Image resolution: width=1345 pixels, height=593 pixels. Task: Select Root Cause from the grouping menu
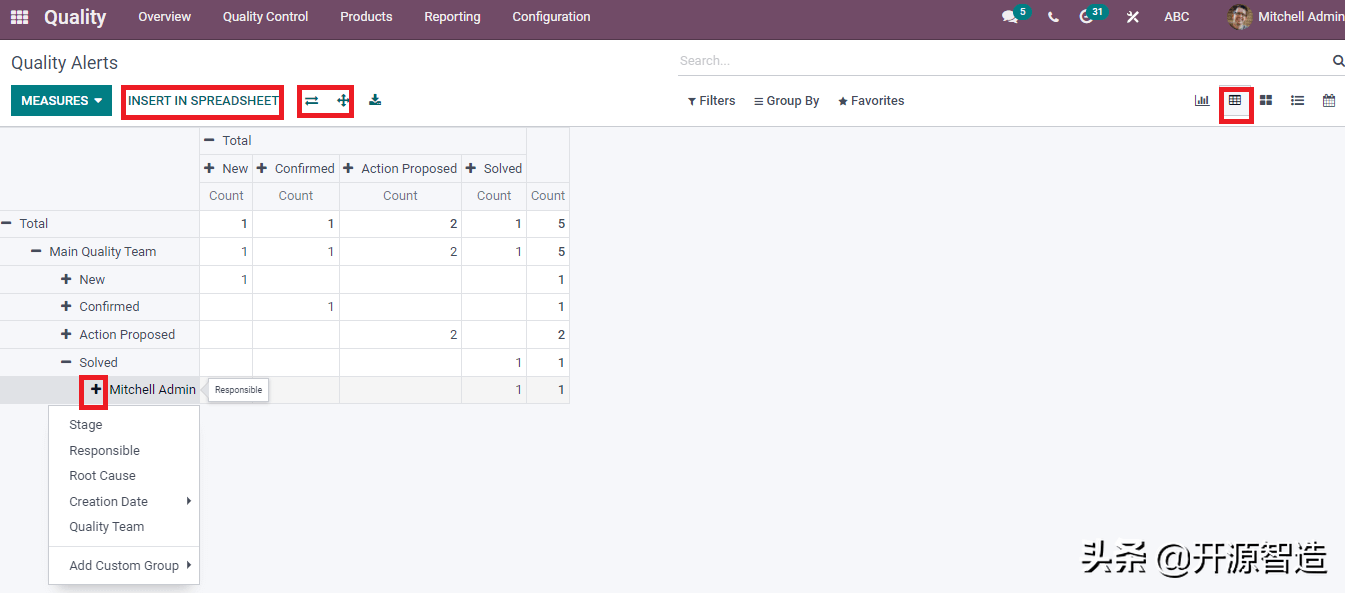(x=102, y=476)
